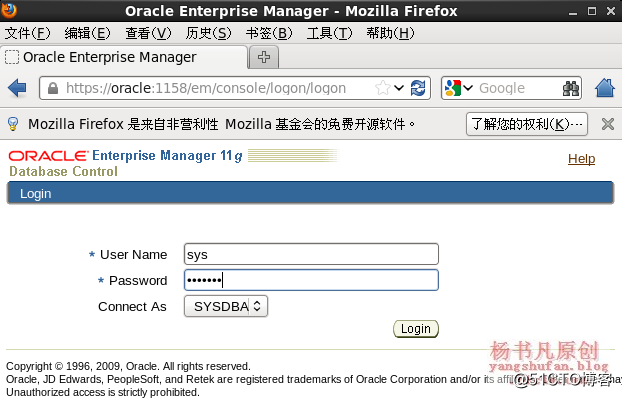Click the lightbulb info icon in notification bar
This screenshot has height=398, width=622.
[13, 124]
